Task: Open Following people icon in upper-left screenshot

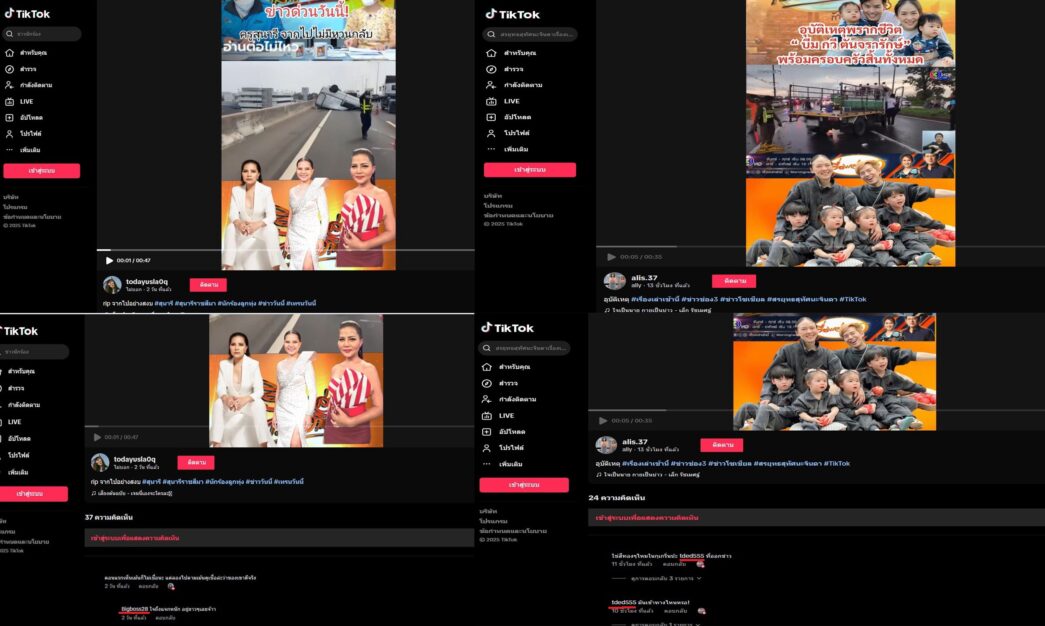Action: click(x=9, y=85)
